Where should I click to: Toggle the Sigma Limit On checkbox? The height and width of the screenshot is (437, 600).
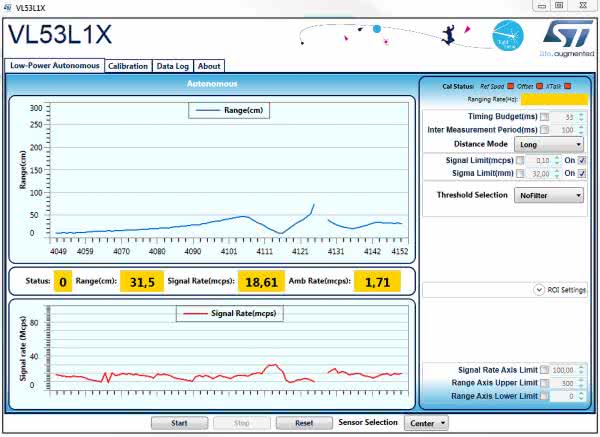(x=582, y=173)
